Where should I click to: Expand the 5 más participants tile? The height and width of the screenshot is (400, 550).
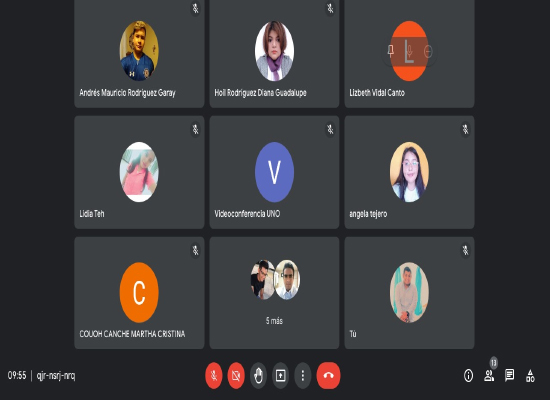[274, 293]
